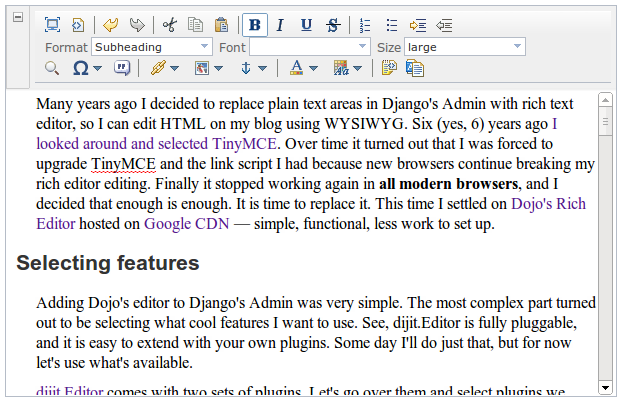Click the scrollbar up arrow
This screenshot has width=620, height=401.
pyautogui.click(x=605, y=100)
